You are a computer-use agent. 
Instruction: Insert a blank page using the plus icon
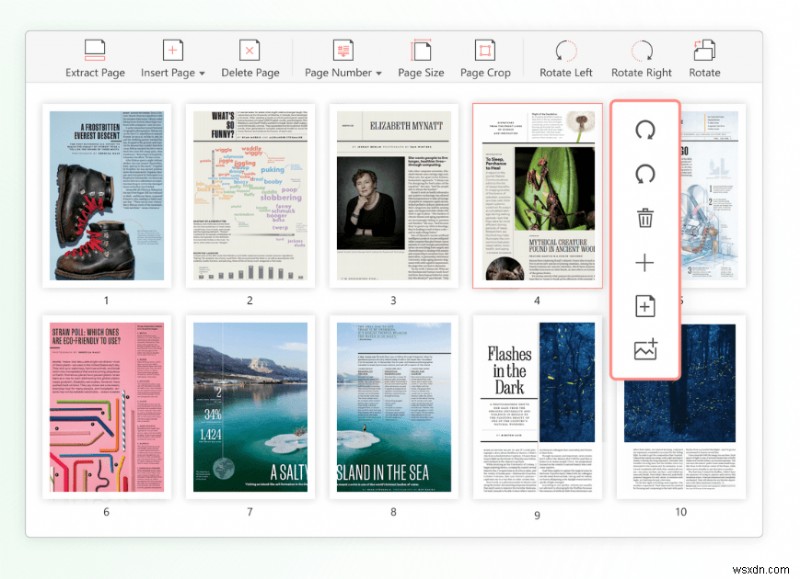[645, 264]
